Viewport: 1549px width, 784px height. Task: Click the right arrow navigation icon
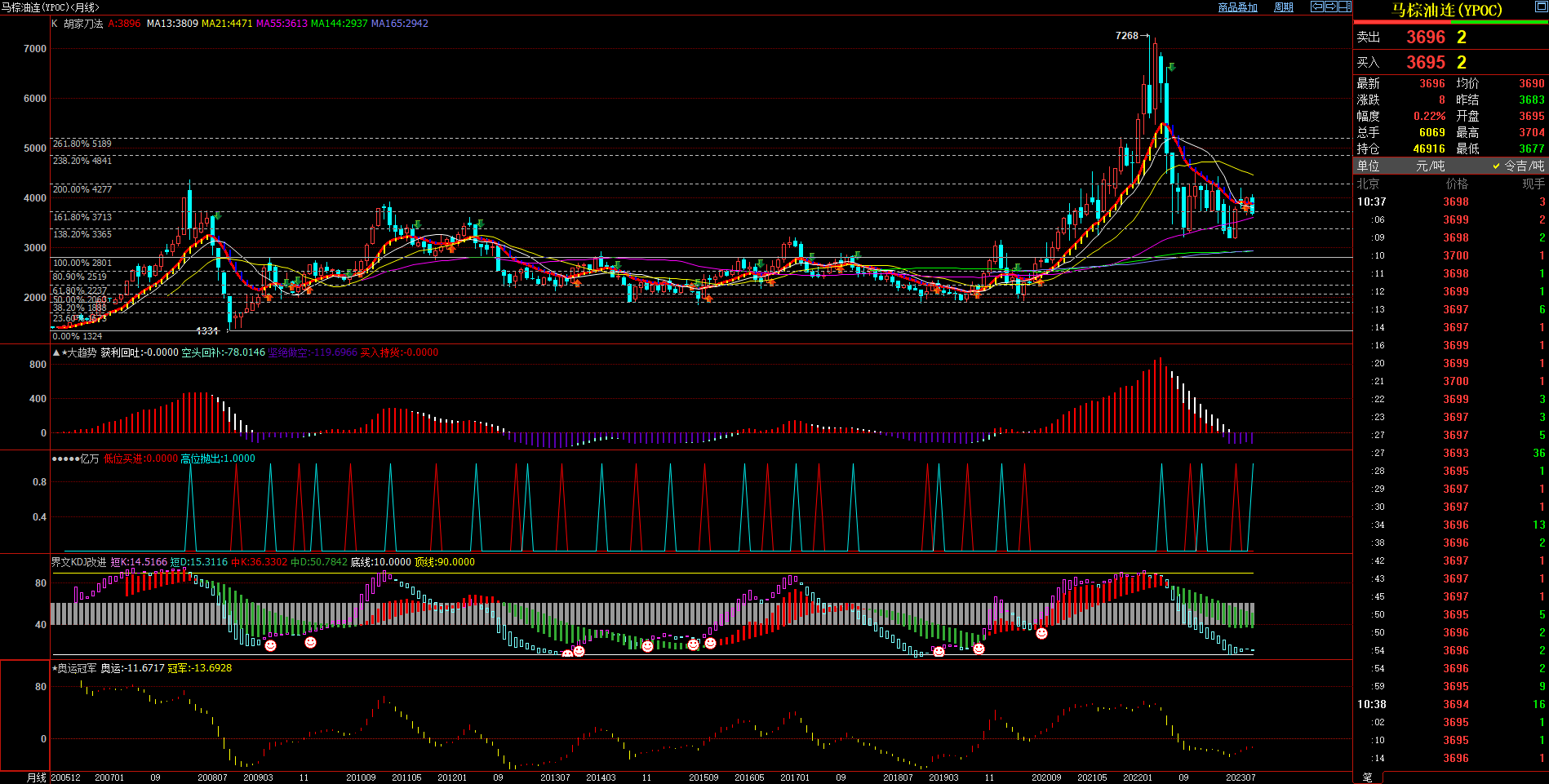[1331, 7]
